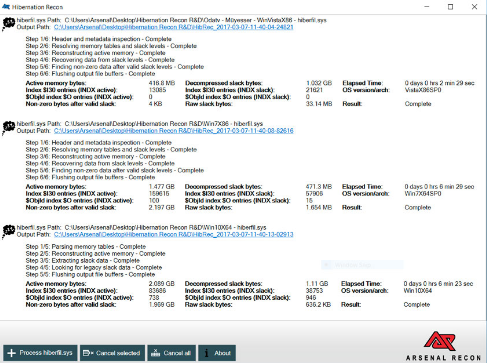
Task: Click the Process hiberfil.sys button
Action: pyautogui.click(x=40, y=353)
